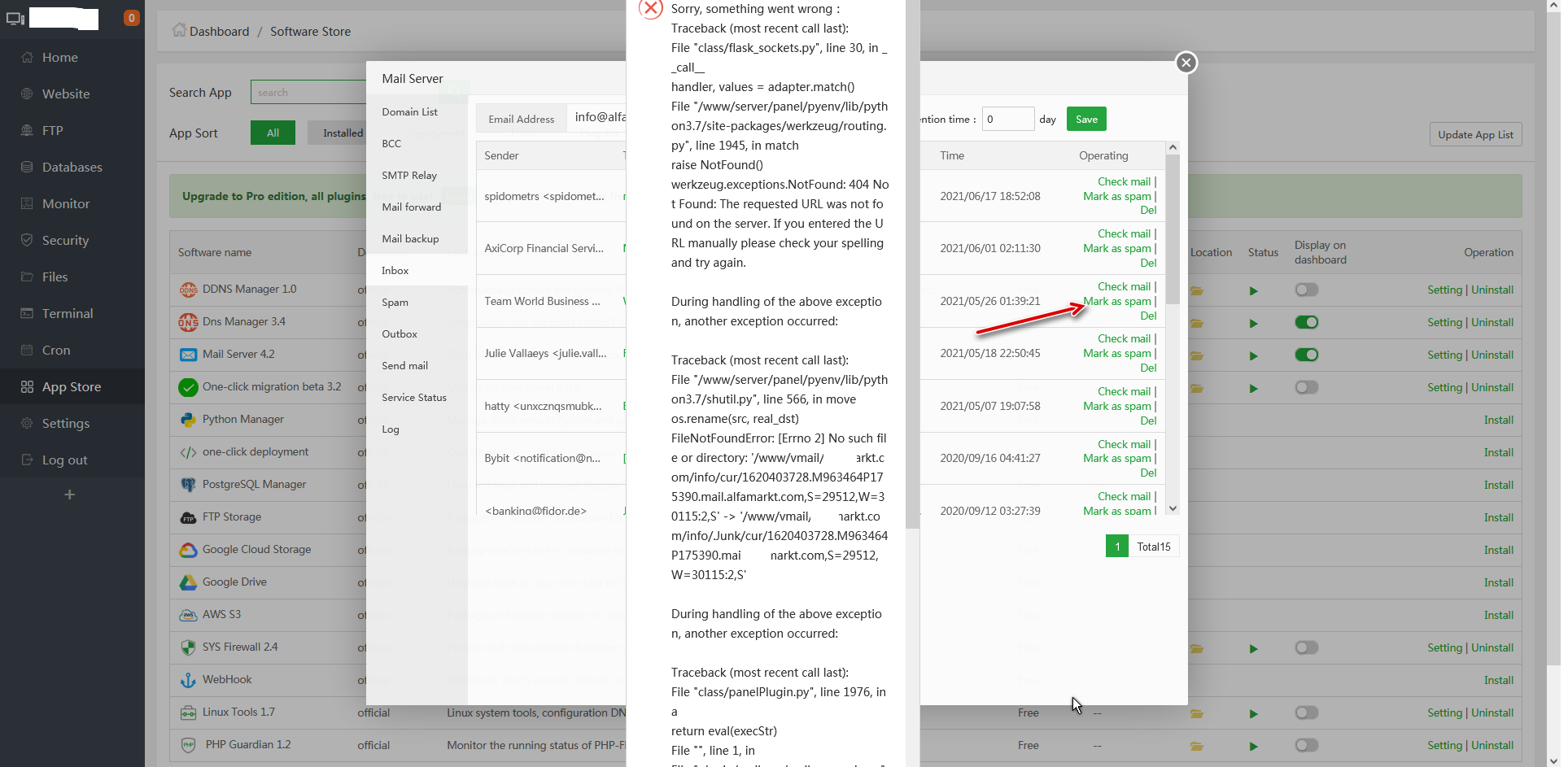This screenshot has width=1568, height=767.
Task: Open the Spam tab in Mail Server
Action: 395,303
